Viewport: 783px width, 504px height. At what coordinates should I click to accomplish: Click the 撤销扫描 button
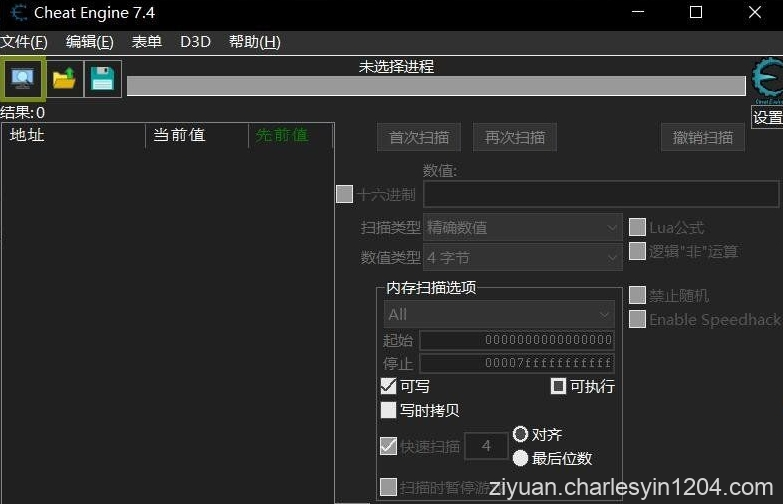tap(703, 137)
